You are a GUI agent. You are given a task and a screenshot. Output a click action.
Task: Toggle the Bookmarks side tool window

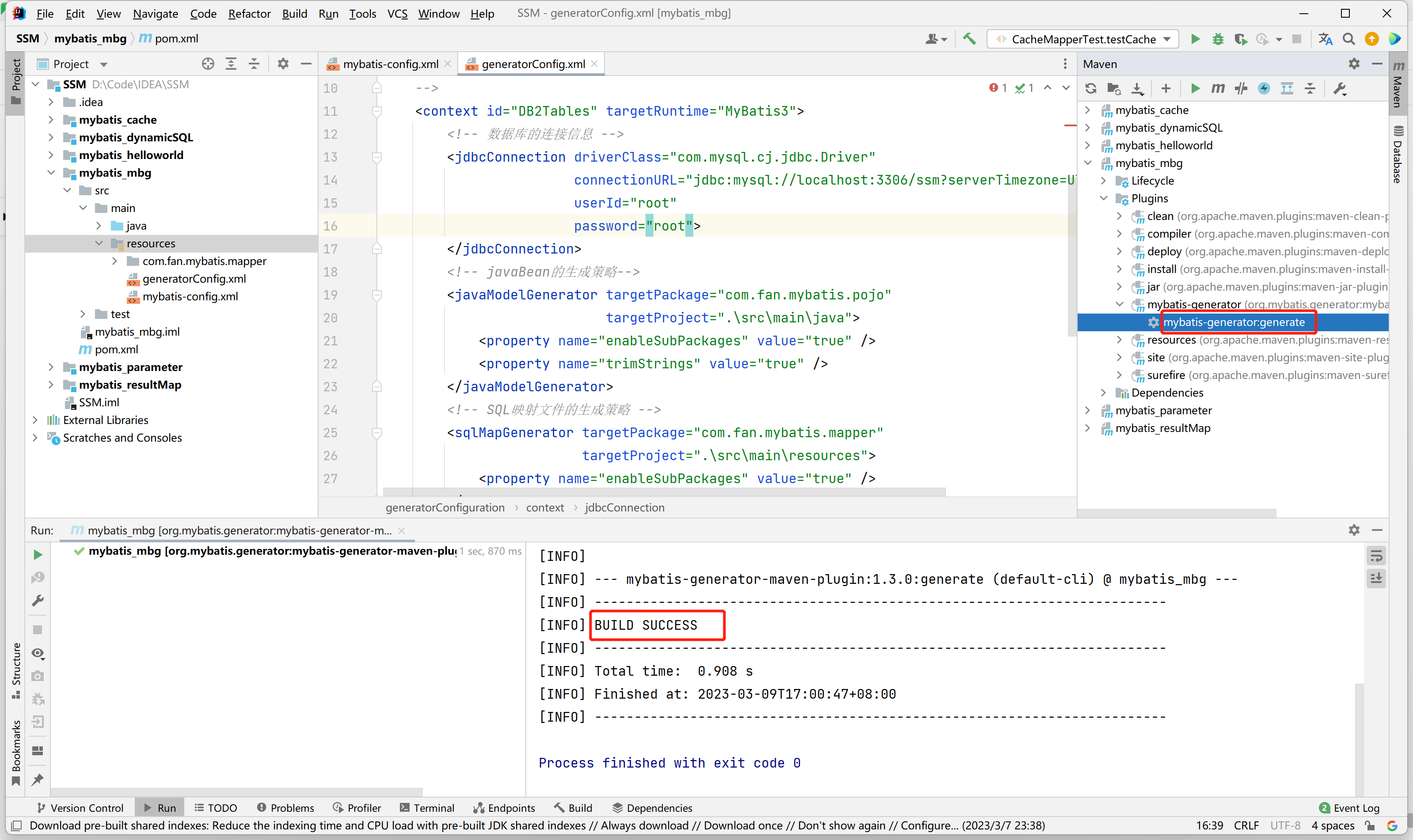point(16,753)
